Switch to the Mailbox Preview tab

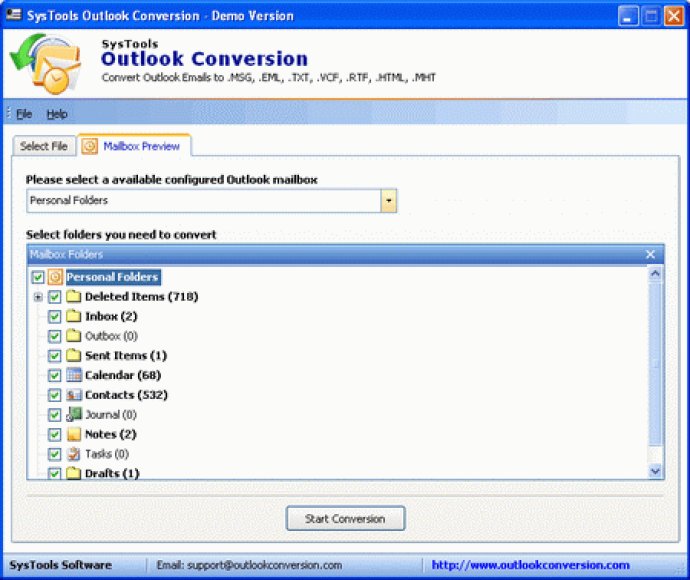tap(134, 145)
